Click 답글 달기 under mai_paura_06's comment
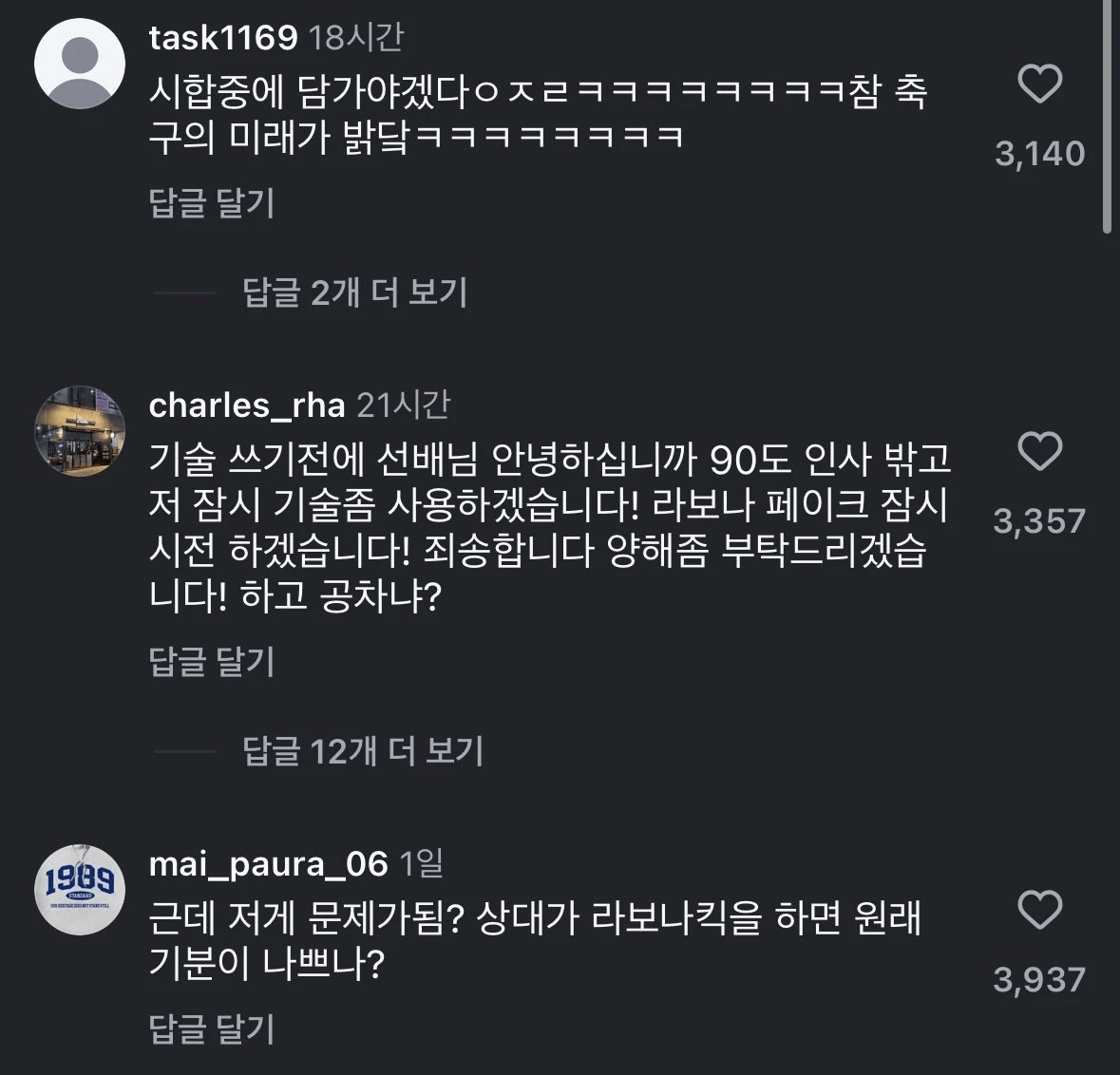Screen dimensions: 1120x1075 [x=212, y=1029]
